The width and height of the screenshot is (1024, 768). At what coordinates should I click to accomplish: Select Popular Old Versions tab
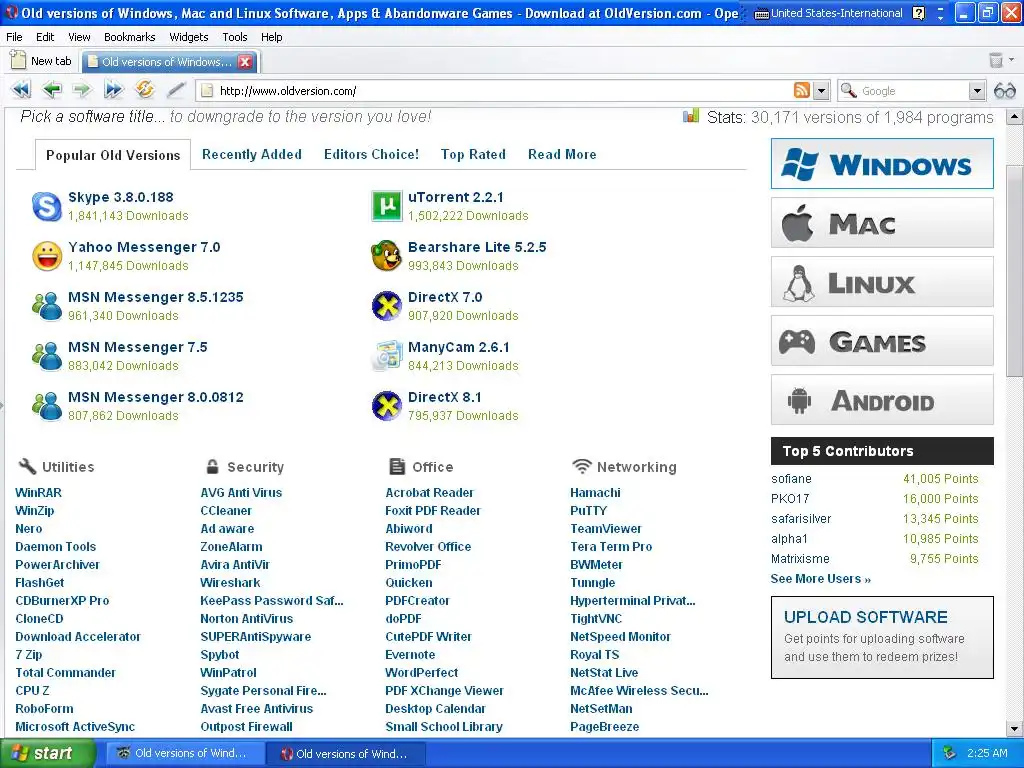[112, 155]
